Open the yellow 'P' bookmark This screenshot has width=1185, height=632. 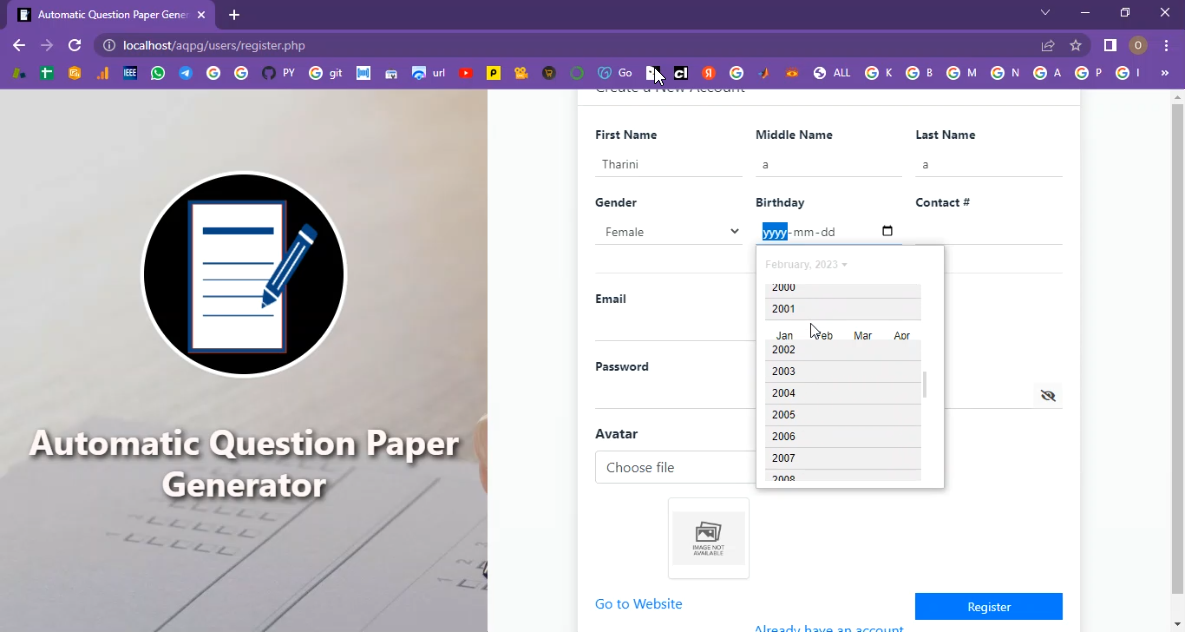[x=493, y=73]
